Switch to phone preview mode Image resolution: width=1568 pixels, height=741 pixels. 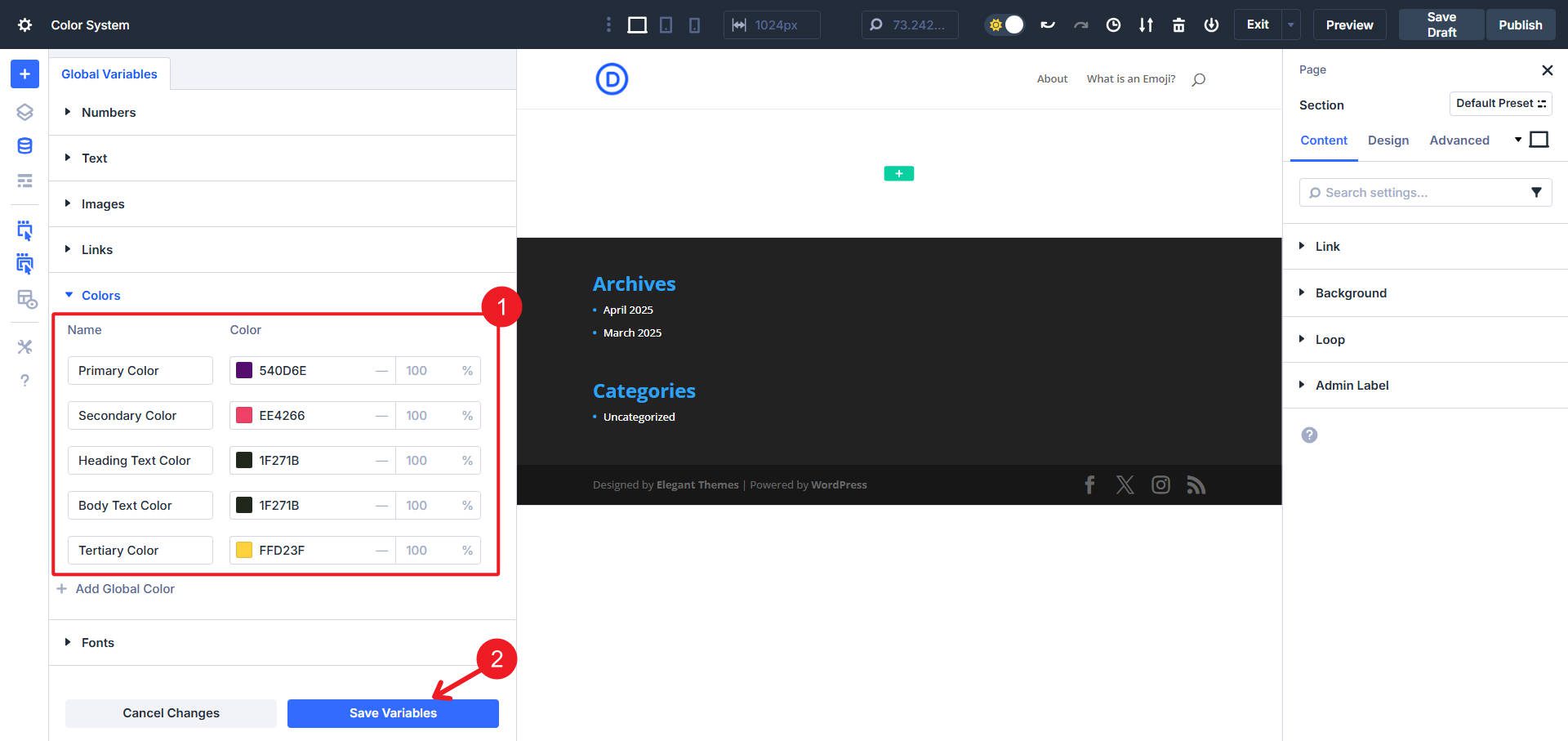click(x=693, y=25)
